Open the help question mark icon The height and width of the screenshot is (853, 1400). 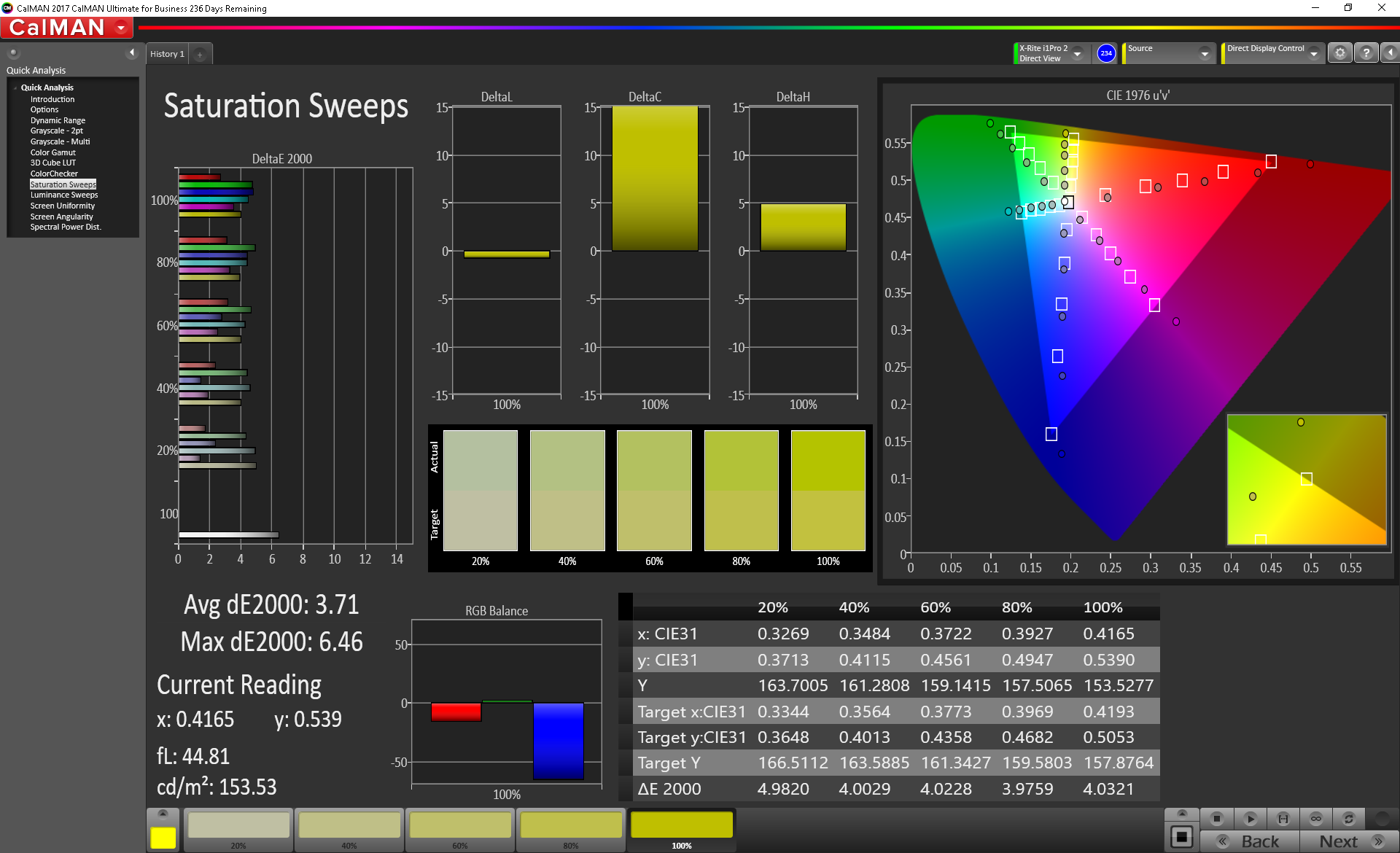coord(1366,53)
